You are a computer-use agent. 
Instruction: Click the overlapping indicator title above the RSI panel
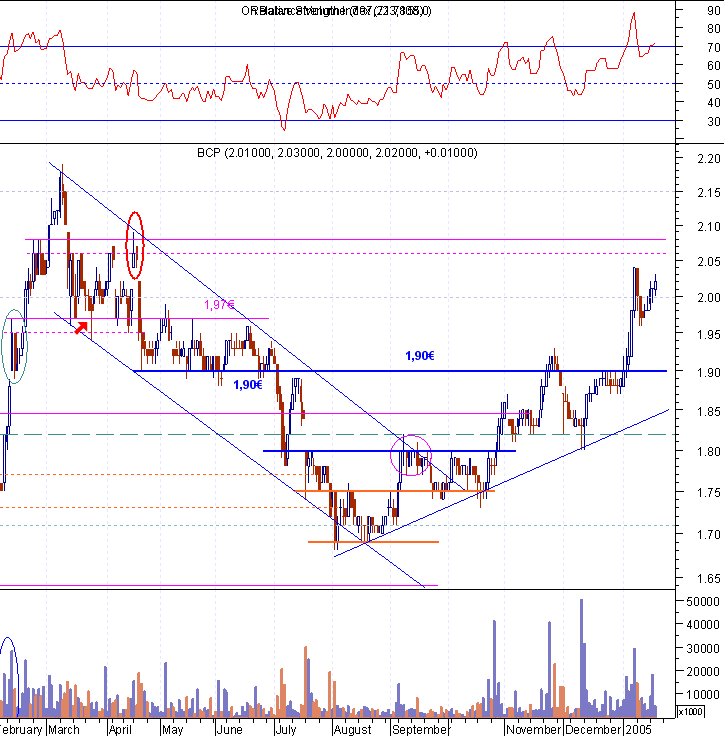(336, 11)
